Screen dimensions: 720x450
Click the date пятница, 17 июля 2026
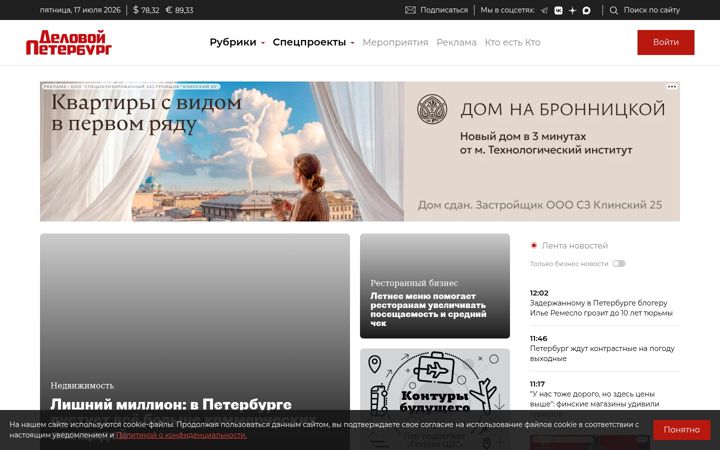pos(80,10)
